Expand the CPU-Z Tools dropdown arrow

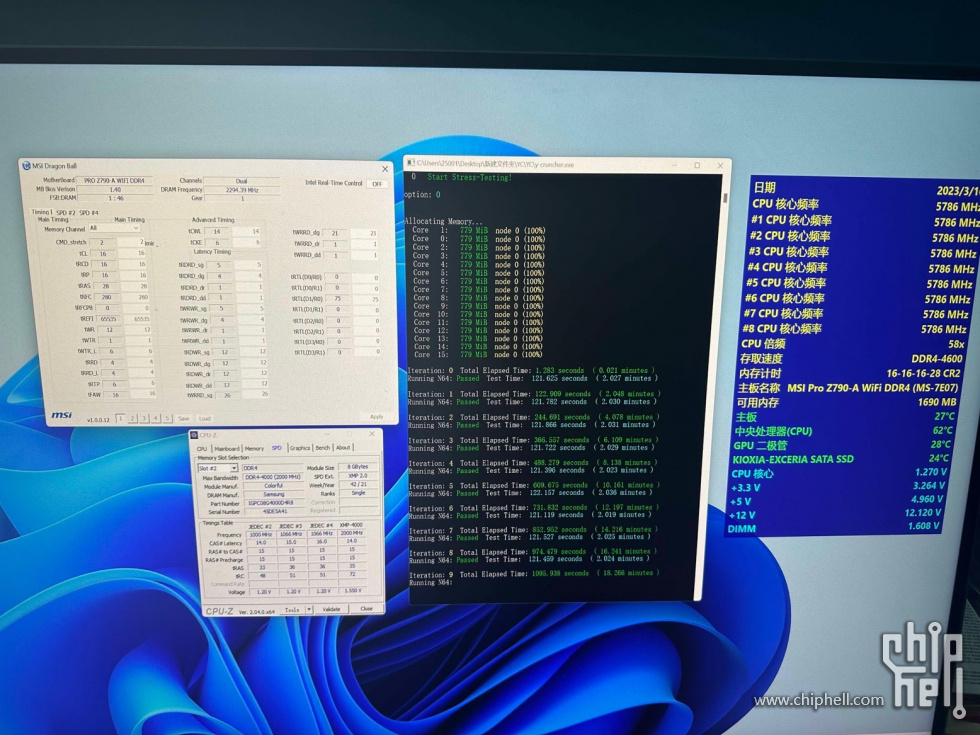tap(309, 609)
